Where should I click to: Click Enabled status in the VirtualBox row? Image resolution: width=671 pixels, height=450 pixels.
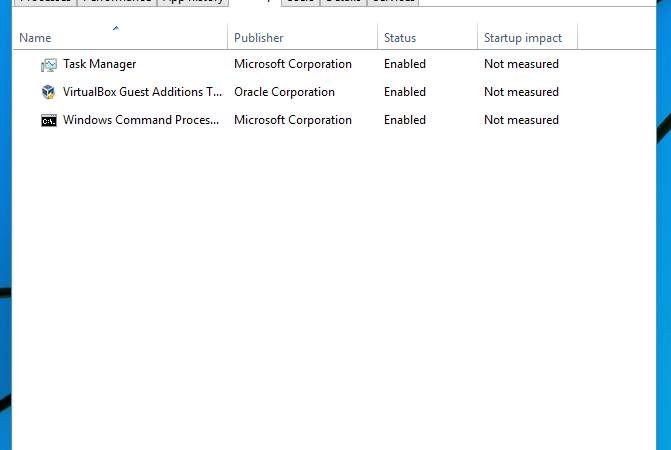coord(404,92)
